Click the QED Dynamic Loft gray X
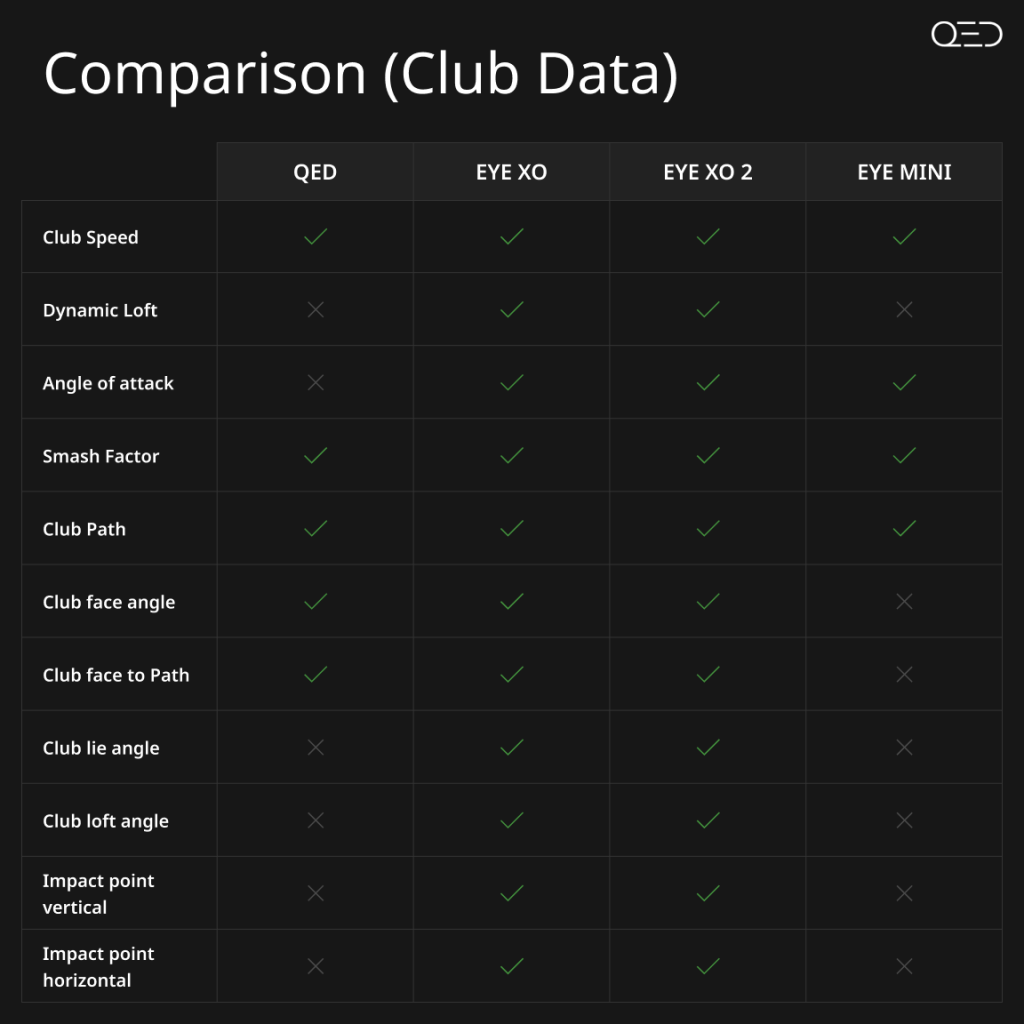 [315, 310]
